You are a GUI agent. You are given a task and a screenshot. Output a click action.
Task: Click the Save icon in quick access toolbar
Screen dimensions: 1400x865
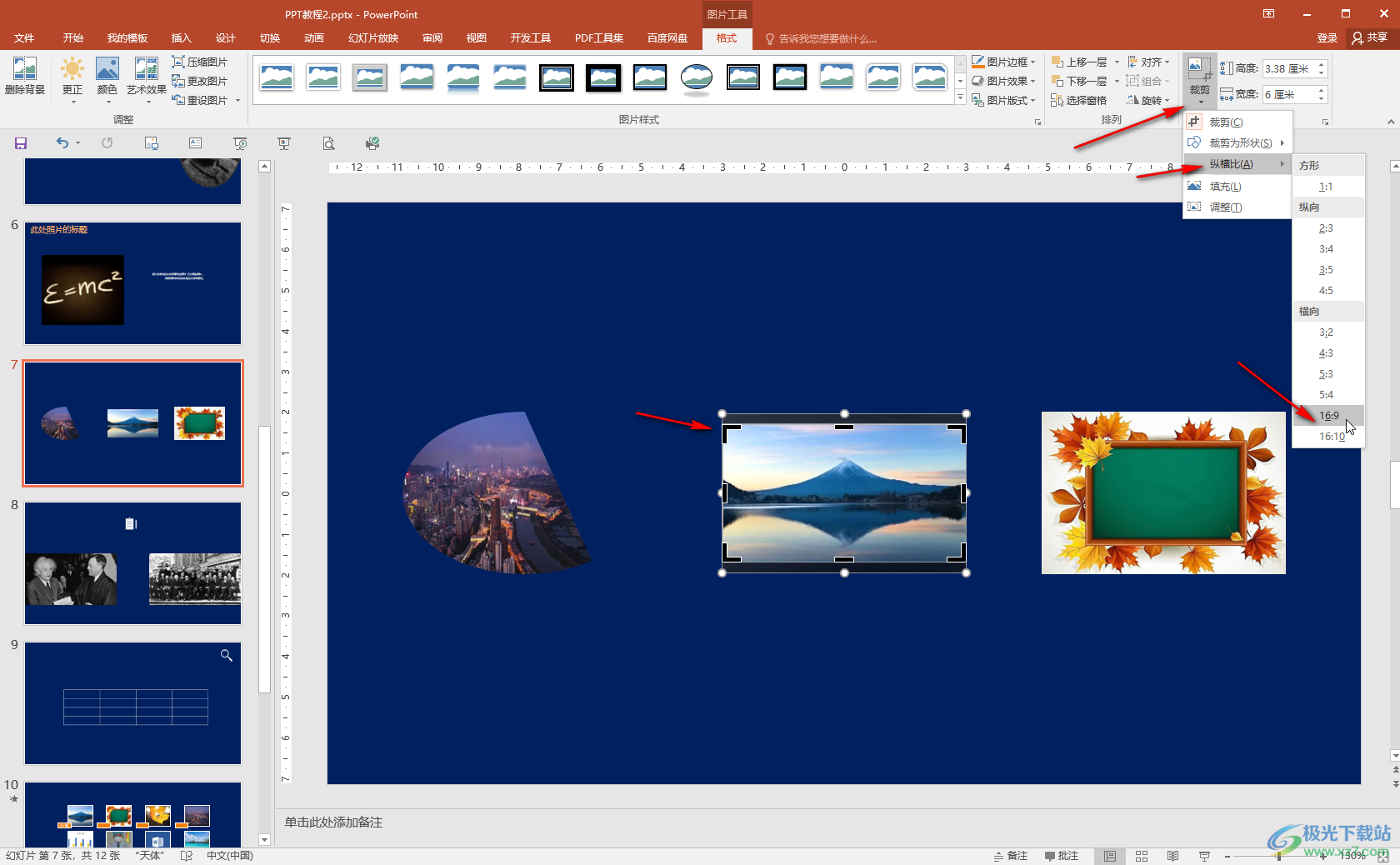pos(21,143)
